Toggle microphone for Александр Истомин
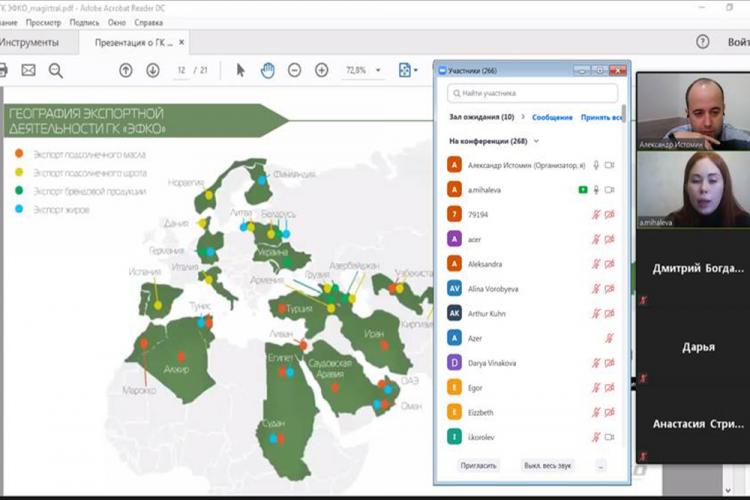 click(596, 165)
